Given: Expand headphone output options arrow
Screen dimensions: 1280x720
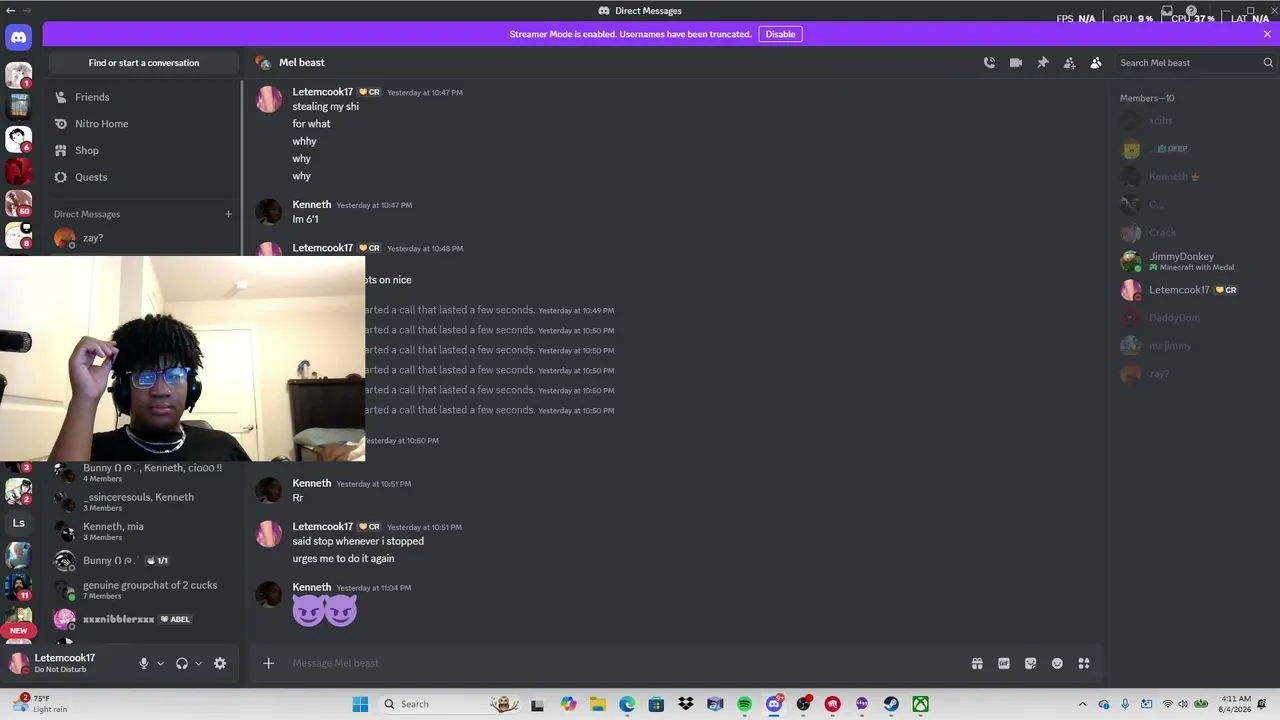Looking at the screenshot, I should 198,663.
